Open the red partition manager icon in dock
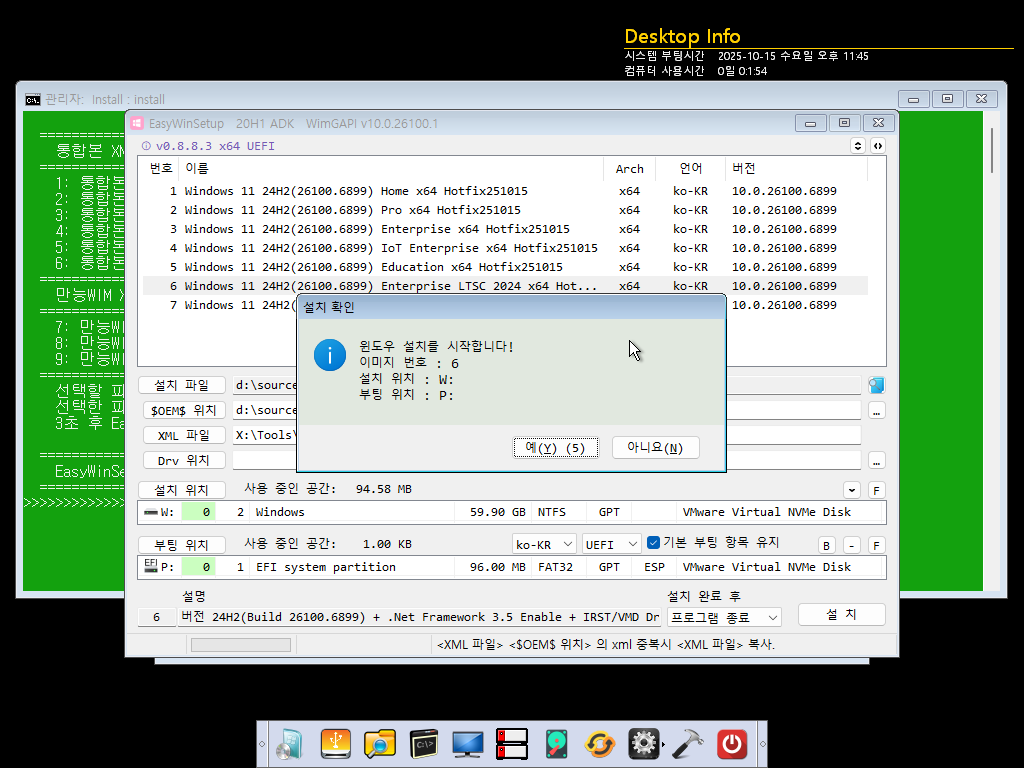Viewport: 1024px width, 768px height. point(512,744)
